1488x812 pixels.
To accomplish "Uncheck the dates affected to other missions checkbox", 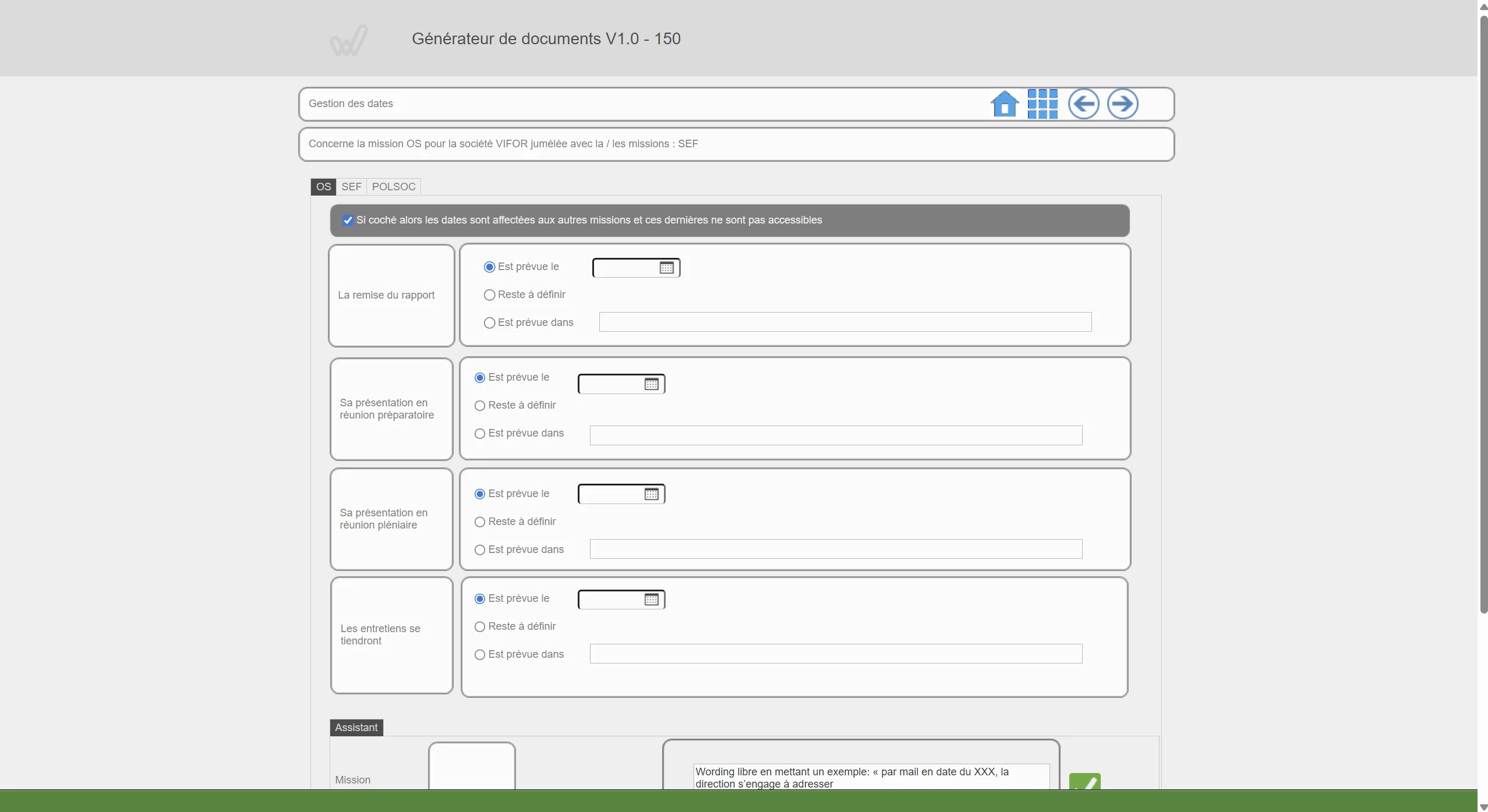I will pos(348,221).
